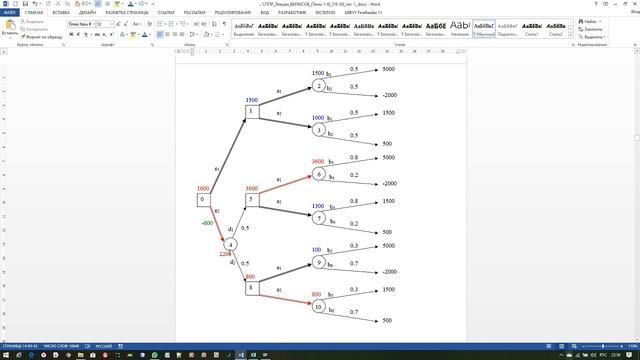Open Font dialog launcher
The width and height of the screenshot is (640, 360).
coord(152,44)
